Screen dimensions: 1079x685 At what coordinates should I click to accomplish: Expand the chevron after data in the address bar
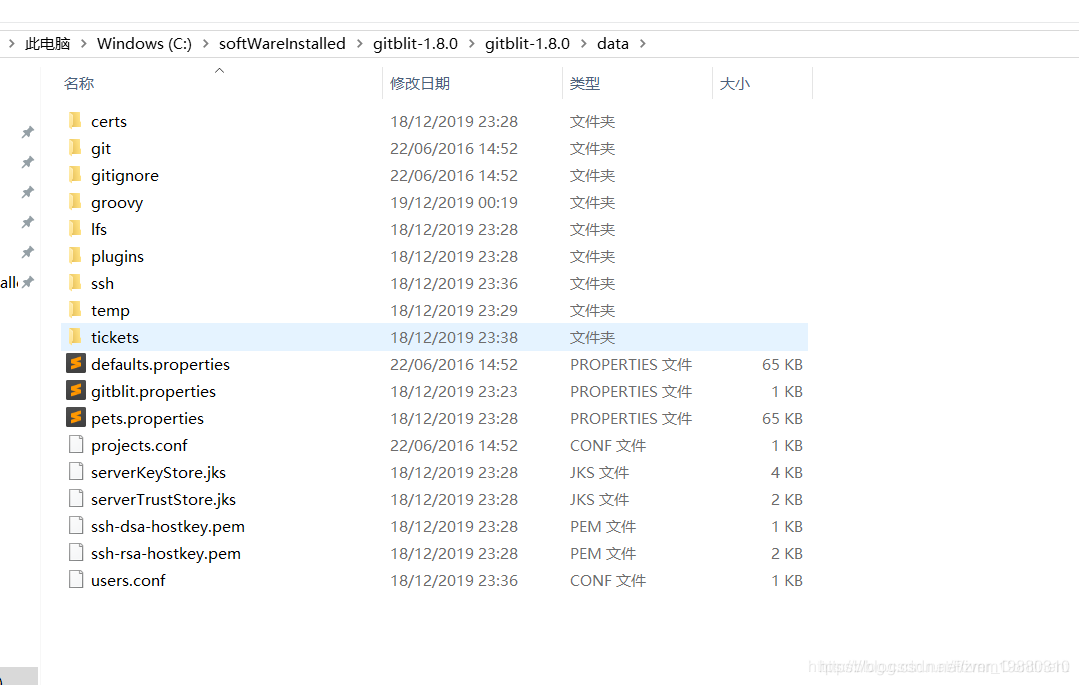point(643,44)
